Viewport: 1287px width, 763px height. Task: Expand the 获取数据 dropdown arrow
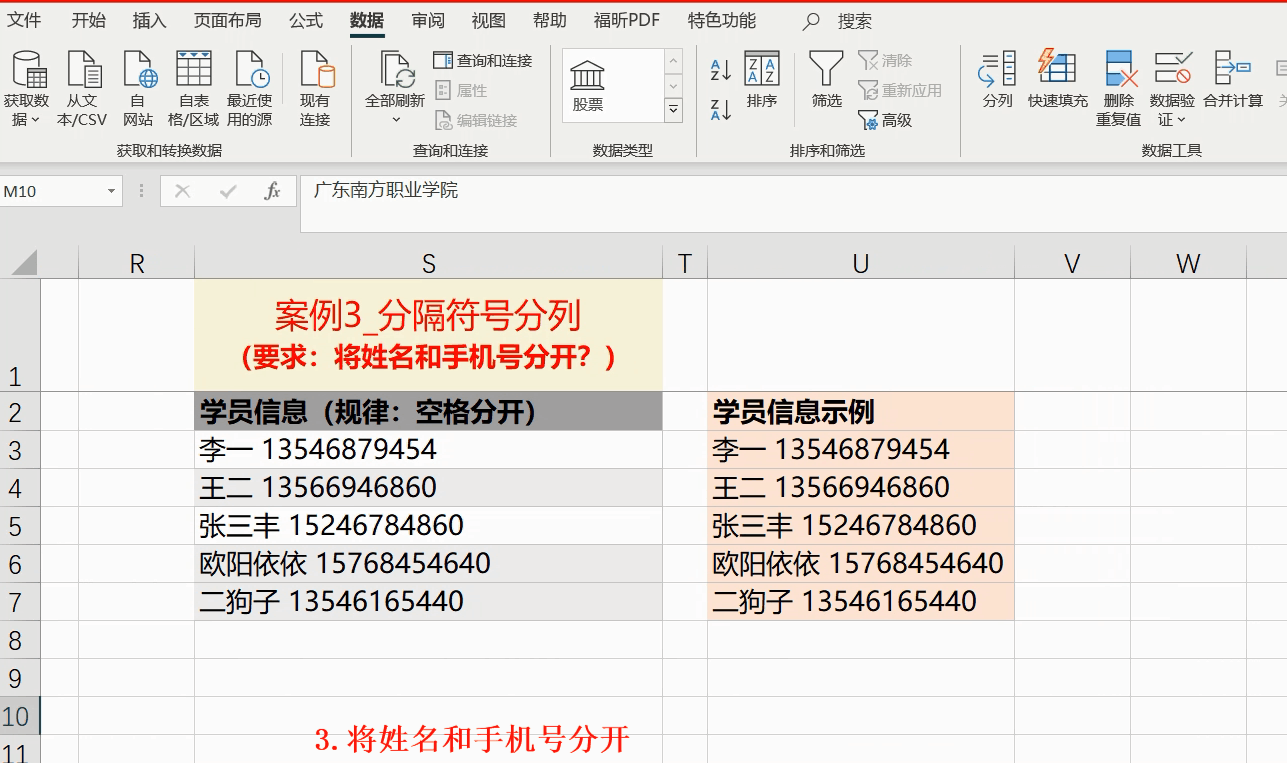coord(35,120)
